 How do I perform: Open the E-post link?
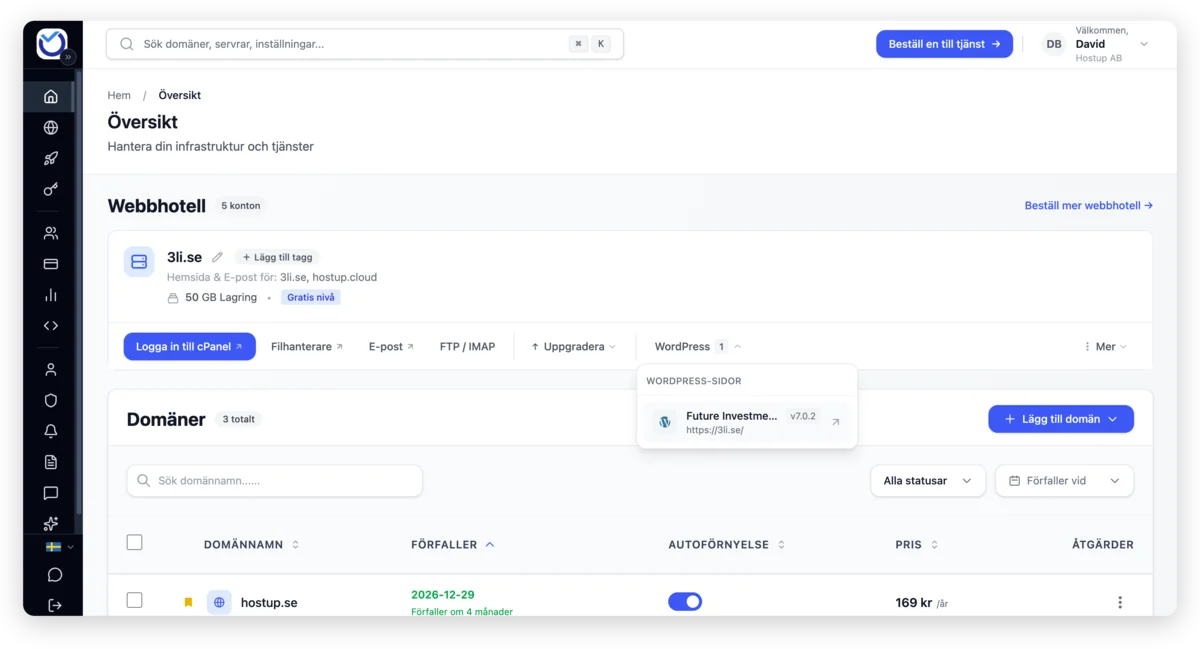tap(391, 346)
